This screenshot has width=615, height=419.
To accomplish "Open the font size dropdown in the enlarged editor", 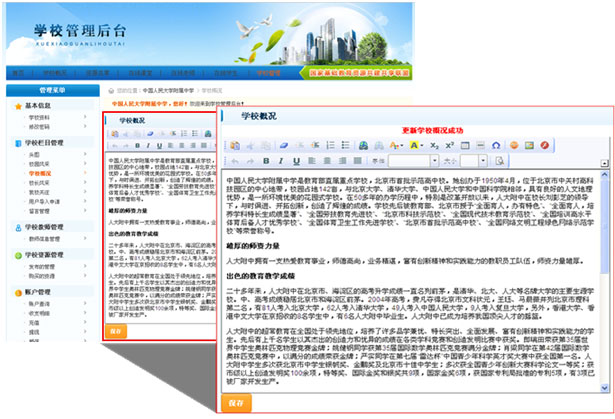I will [484, 161].
